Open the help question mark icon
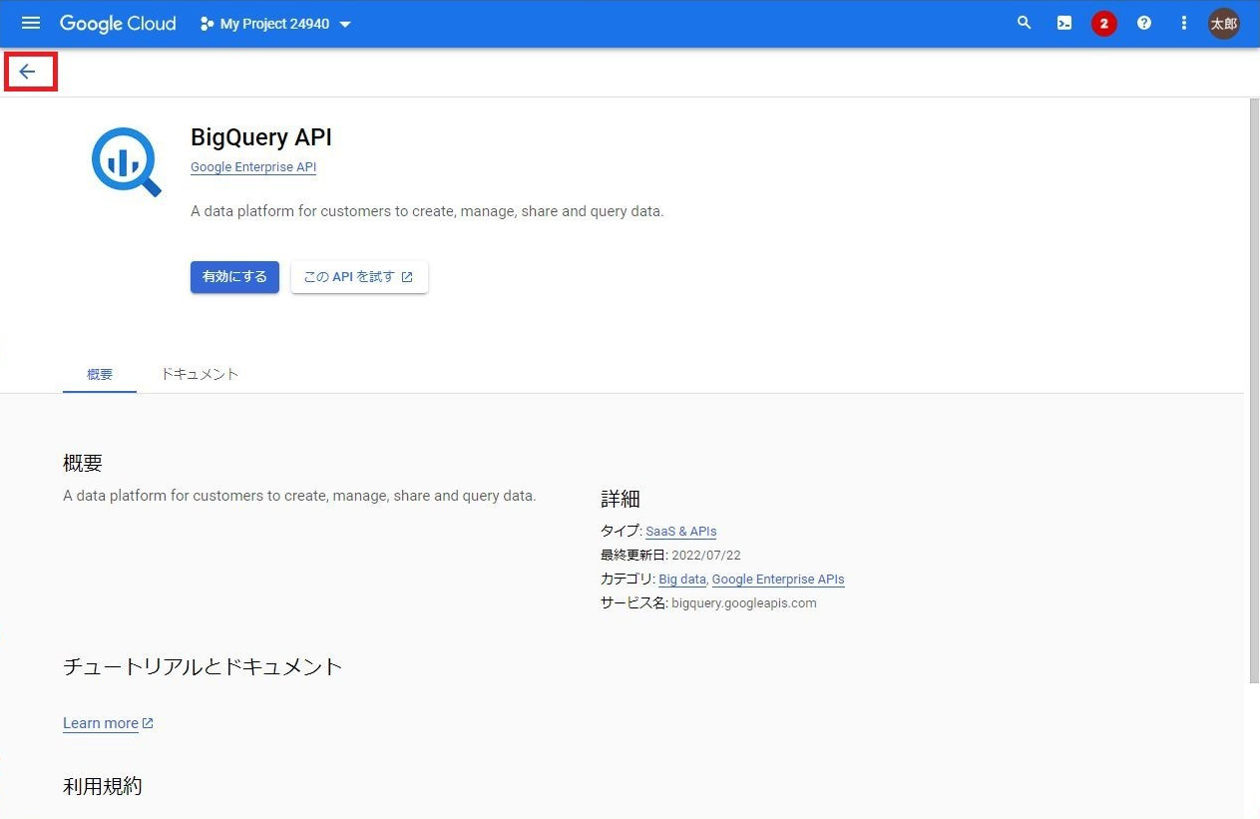This screenshot has width=1260, height=819. coord(1144,23)
